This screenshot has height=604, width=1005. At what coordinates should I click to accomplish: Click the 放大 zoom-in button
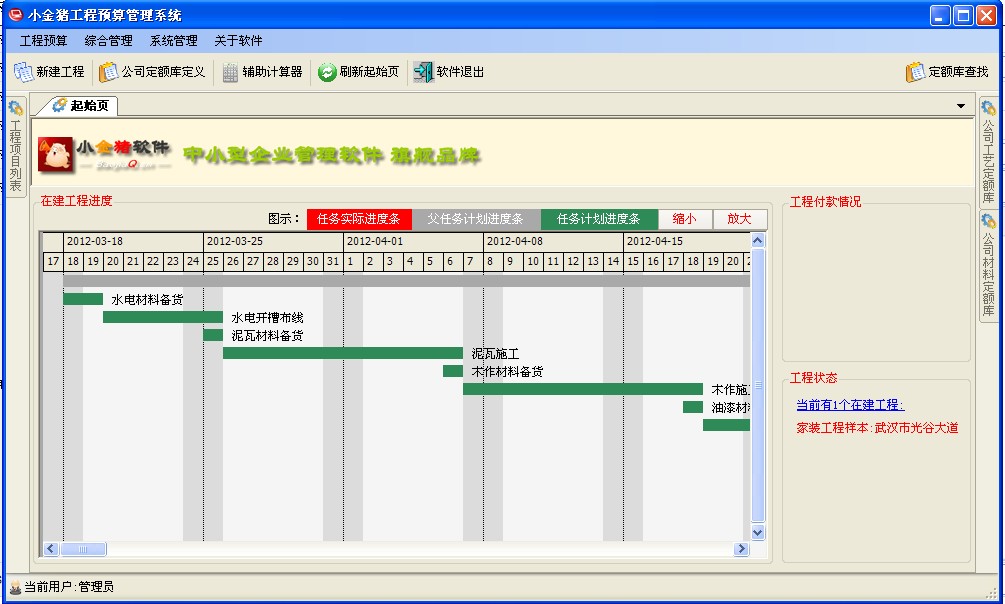739,219
